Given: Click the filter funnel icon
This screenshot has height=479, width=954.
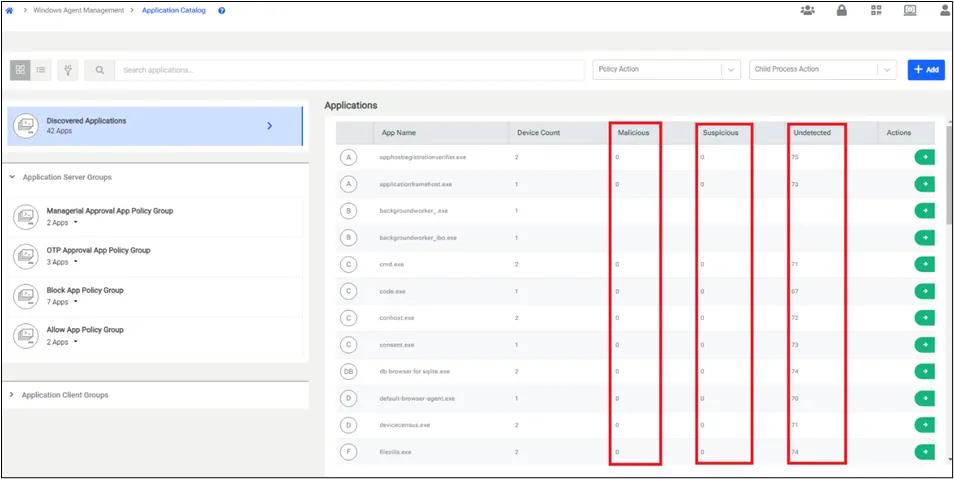Looking at the screenshot, I should 68,70.
